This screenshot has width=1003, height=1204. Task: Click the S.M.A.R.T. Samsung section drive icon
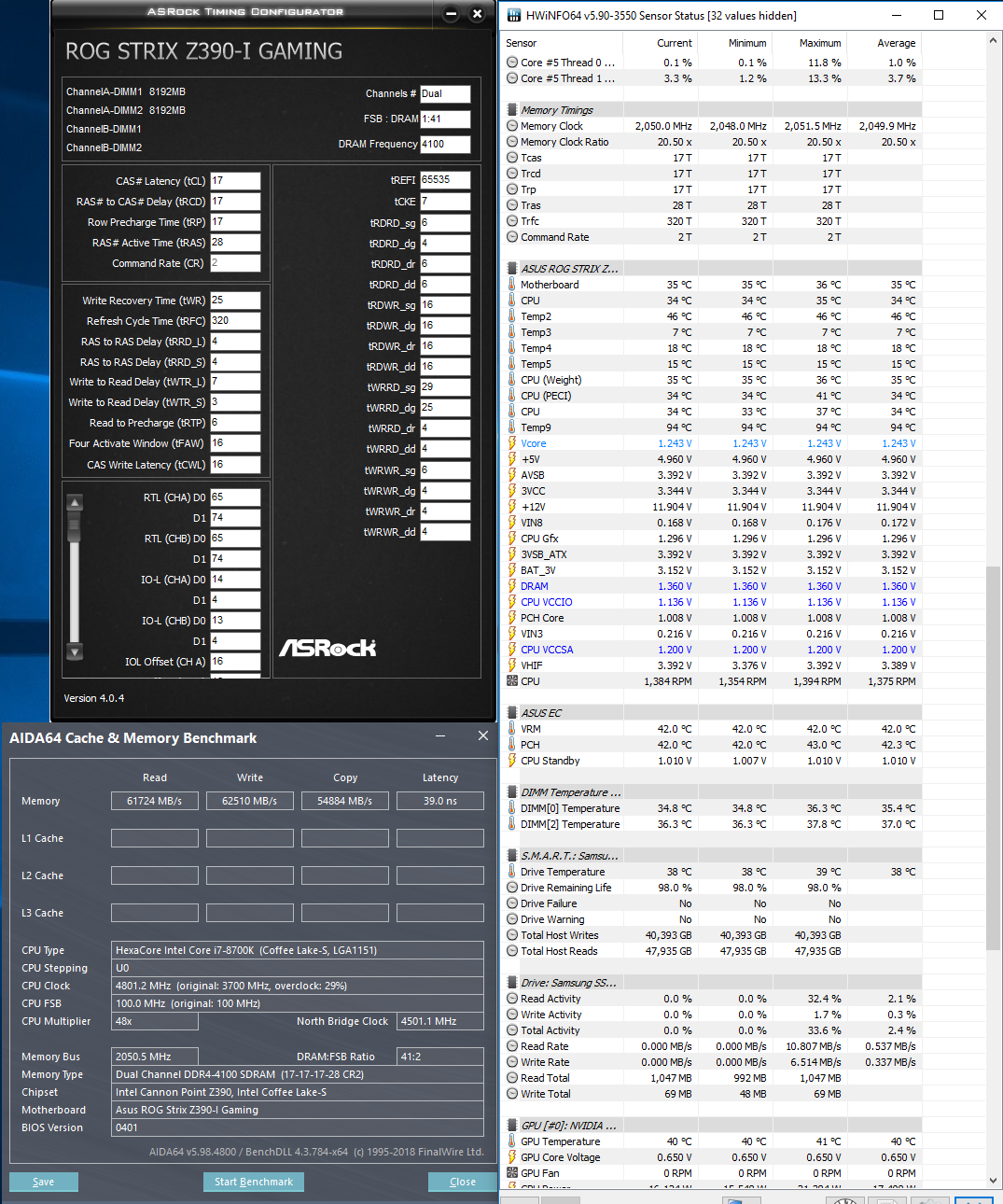pos(512,856)
